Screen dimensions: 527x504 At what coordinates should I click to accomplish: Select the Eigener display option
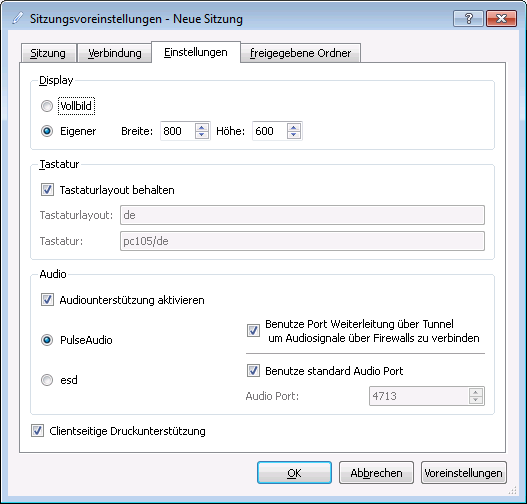[x=47, y=131]
